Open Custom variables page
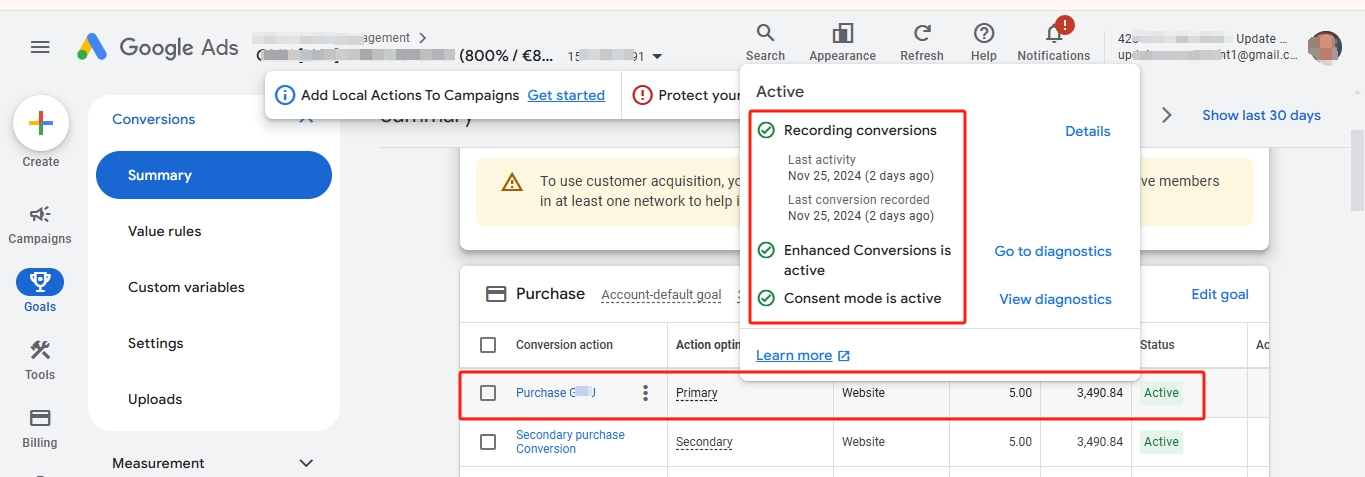The height and width of the screenshot is (477, 1365). [186, 287]
